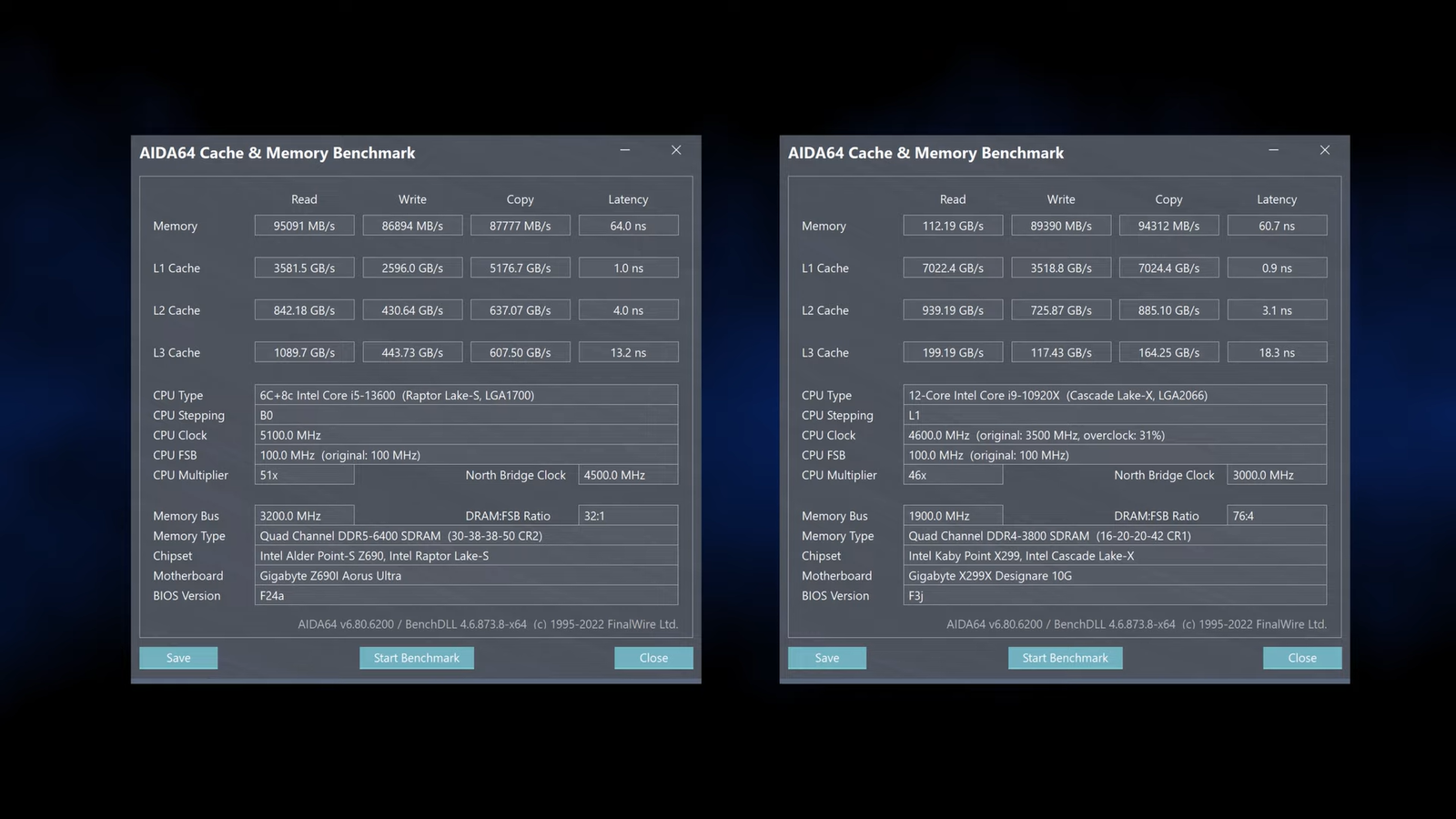1456x819 pixels.
Task: Click the 3000.0 MHz North Bridge Clock field
Action: coord(1276,475)
